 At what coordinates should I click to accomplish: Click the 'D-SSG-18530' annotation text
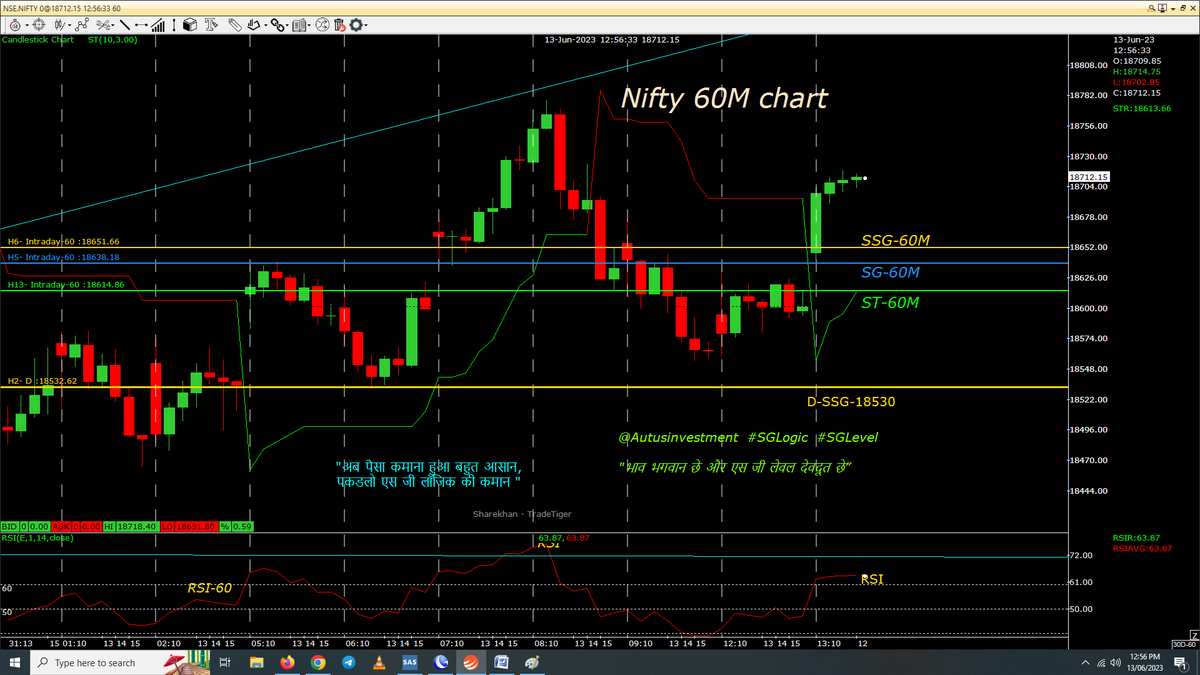tap(850, 402)
